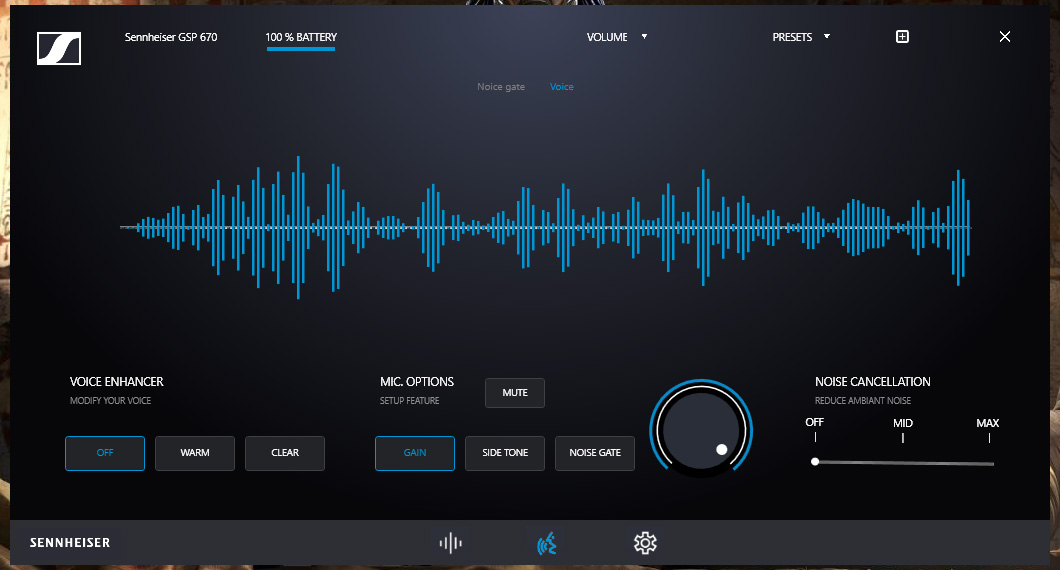Click the add preset plus icon
Screen dimensions: 1060x570
902,37
